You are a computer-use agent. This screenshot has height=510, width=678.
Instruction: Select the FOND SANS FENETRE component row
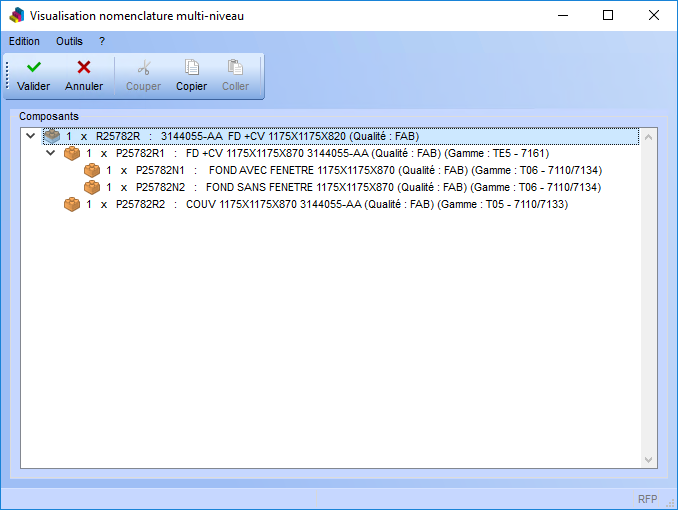(350, 187)
